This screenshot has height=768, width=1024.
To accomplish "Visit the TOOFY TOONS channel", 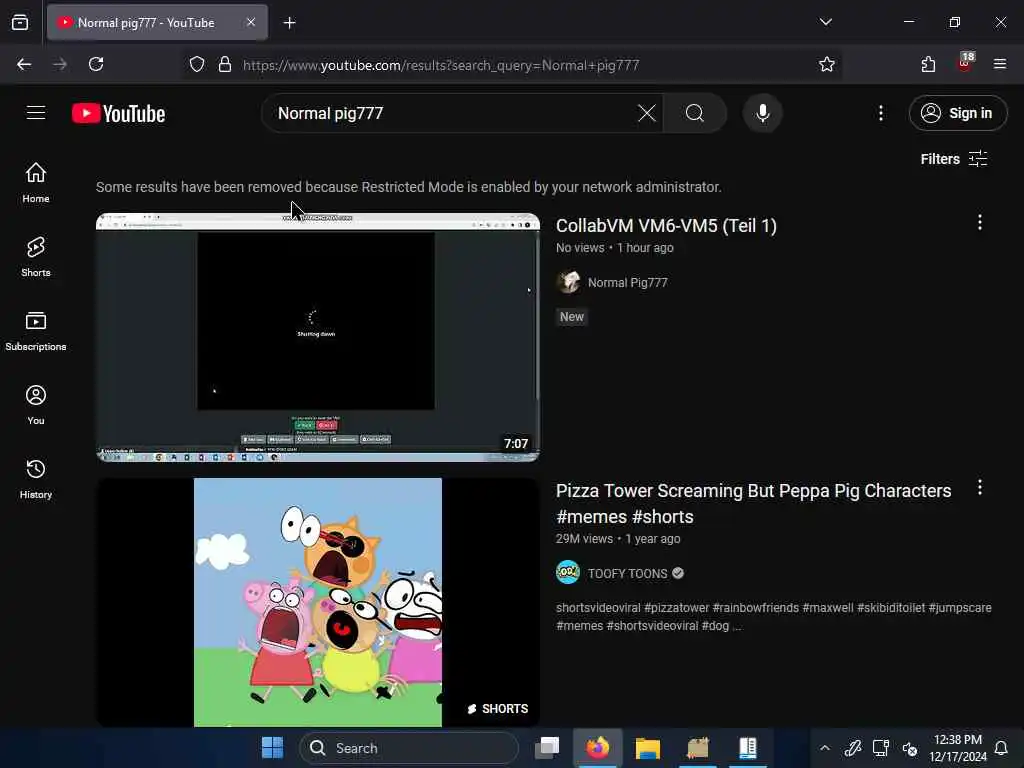I will [627, 573].
